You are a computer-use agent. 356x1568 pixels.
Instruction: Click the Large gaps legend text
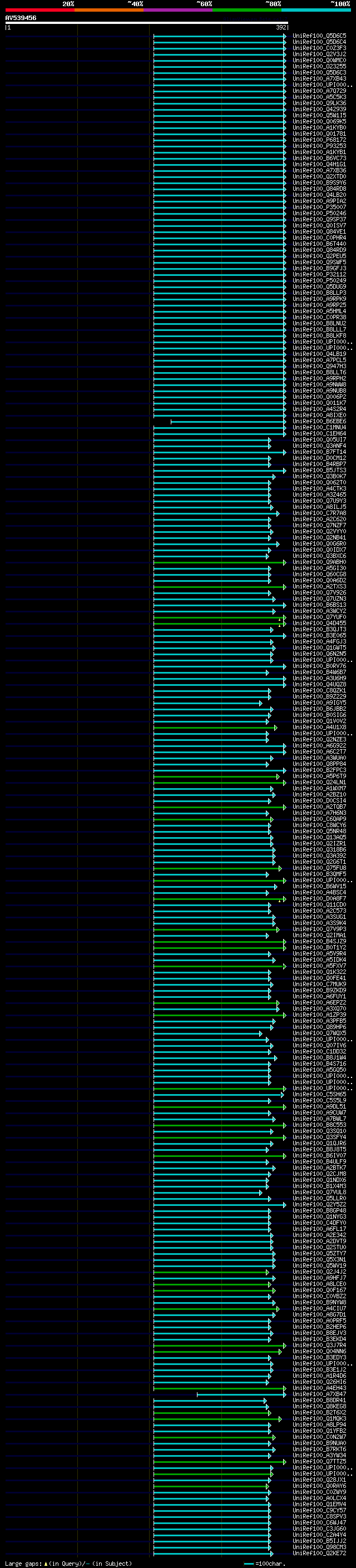pos(68,1564)
